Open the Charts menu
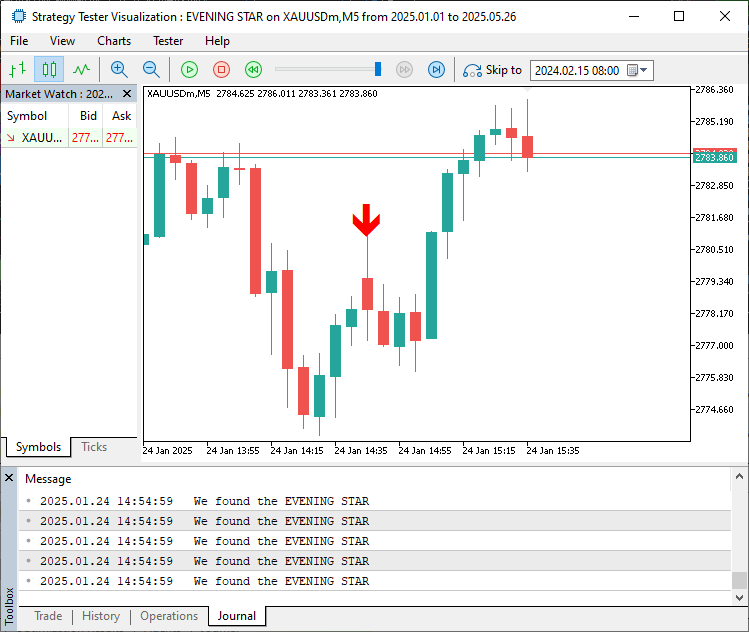 tap(114, 41)
